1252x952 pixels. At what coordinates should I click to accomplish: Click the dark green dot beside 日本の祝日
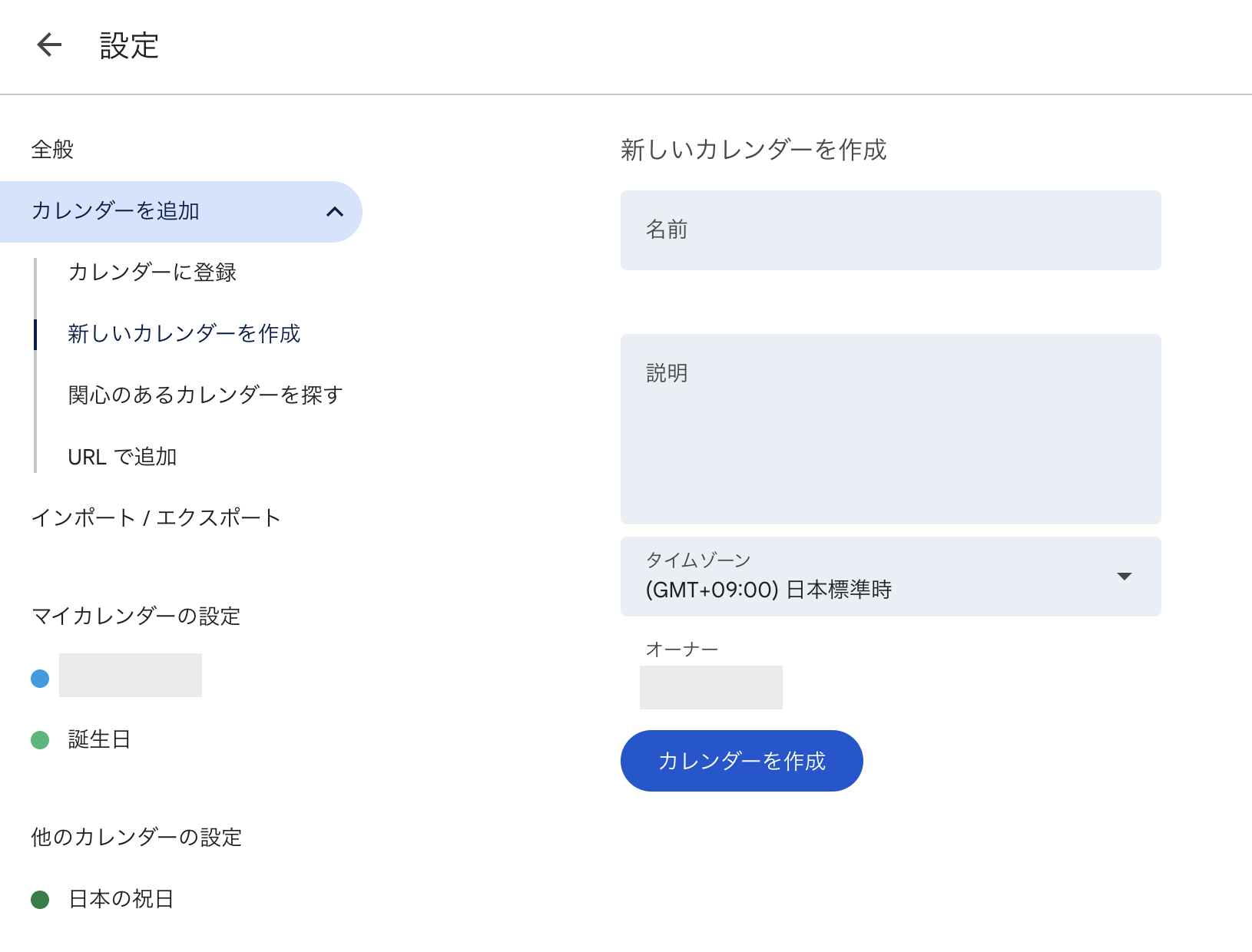(39, 900)
